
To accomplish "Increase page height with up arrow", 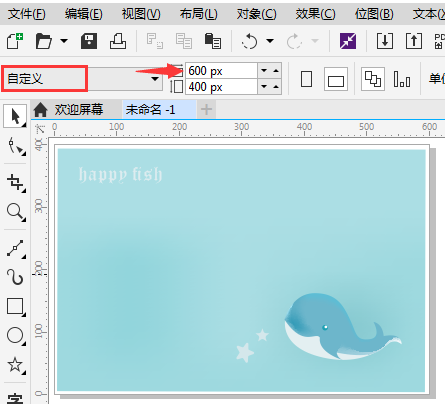I will (x=276, y=87).
